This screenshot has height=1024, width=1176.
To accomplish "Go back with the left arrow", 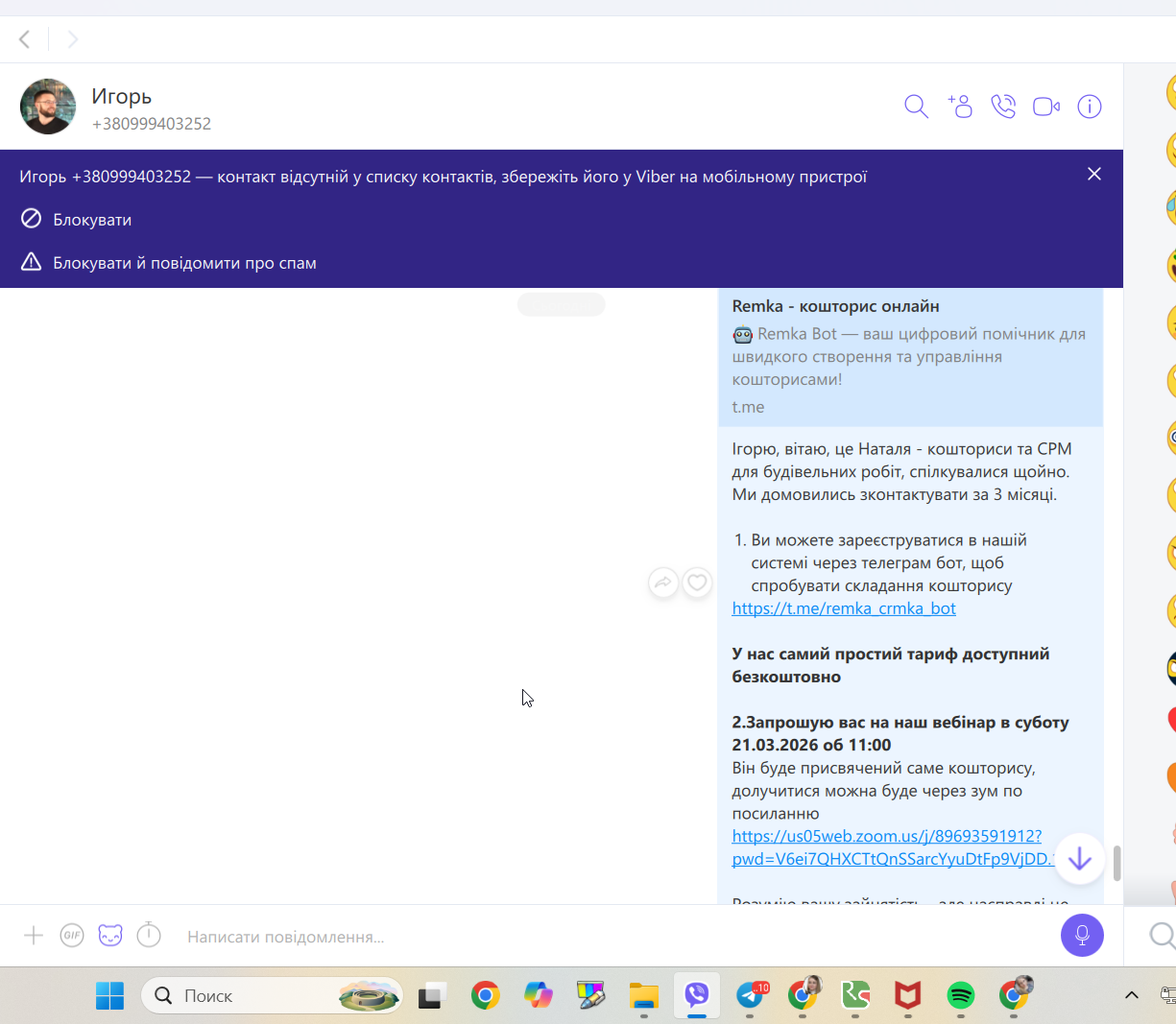I will point(25,39).
